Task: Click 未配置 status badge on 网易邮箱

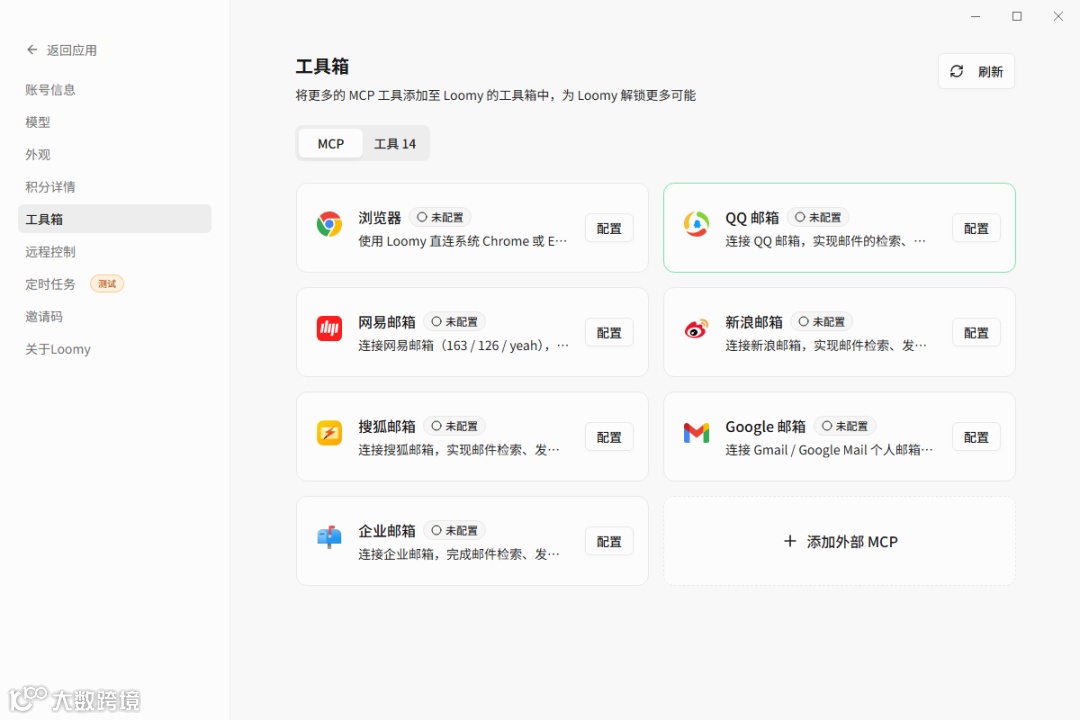Action: tap(455, 322)
